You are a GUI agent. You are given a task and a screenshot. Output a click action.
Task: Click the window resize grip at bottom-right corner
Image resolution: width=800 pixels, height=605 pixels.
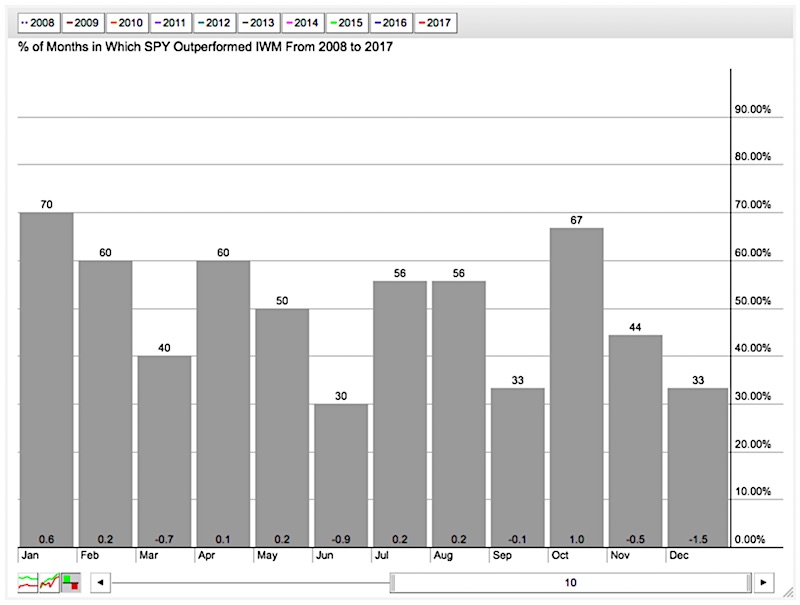788,591
